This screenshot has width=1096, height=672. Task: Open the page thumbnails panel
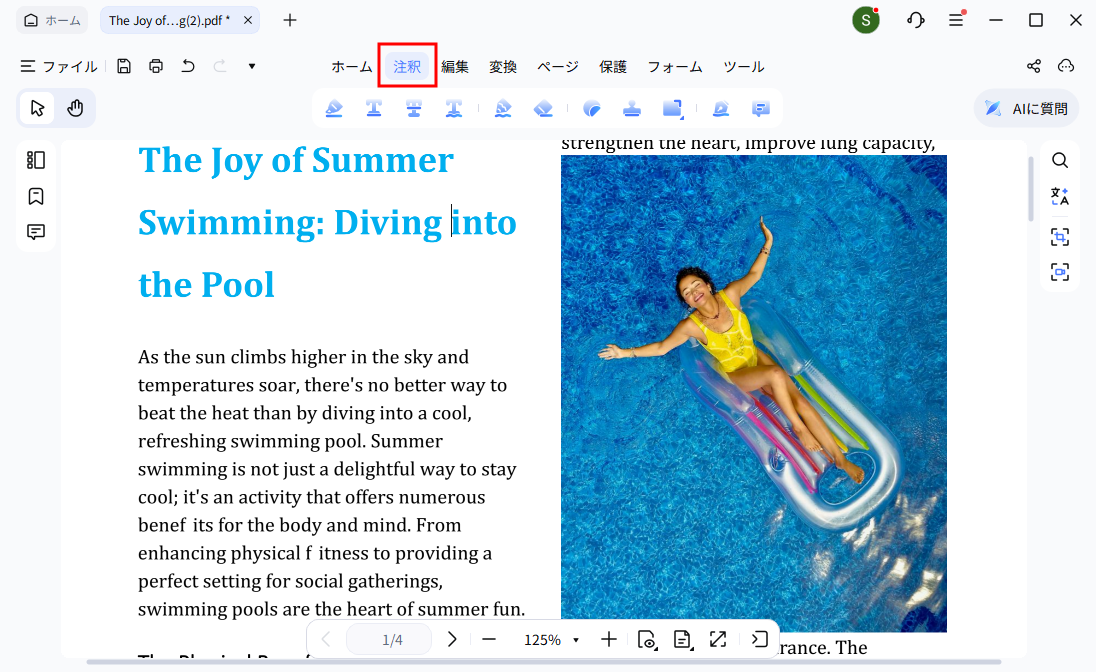click(x=36, y=160)
